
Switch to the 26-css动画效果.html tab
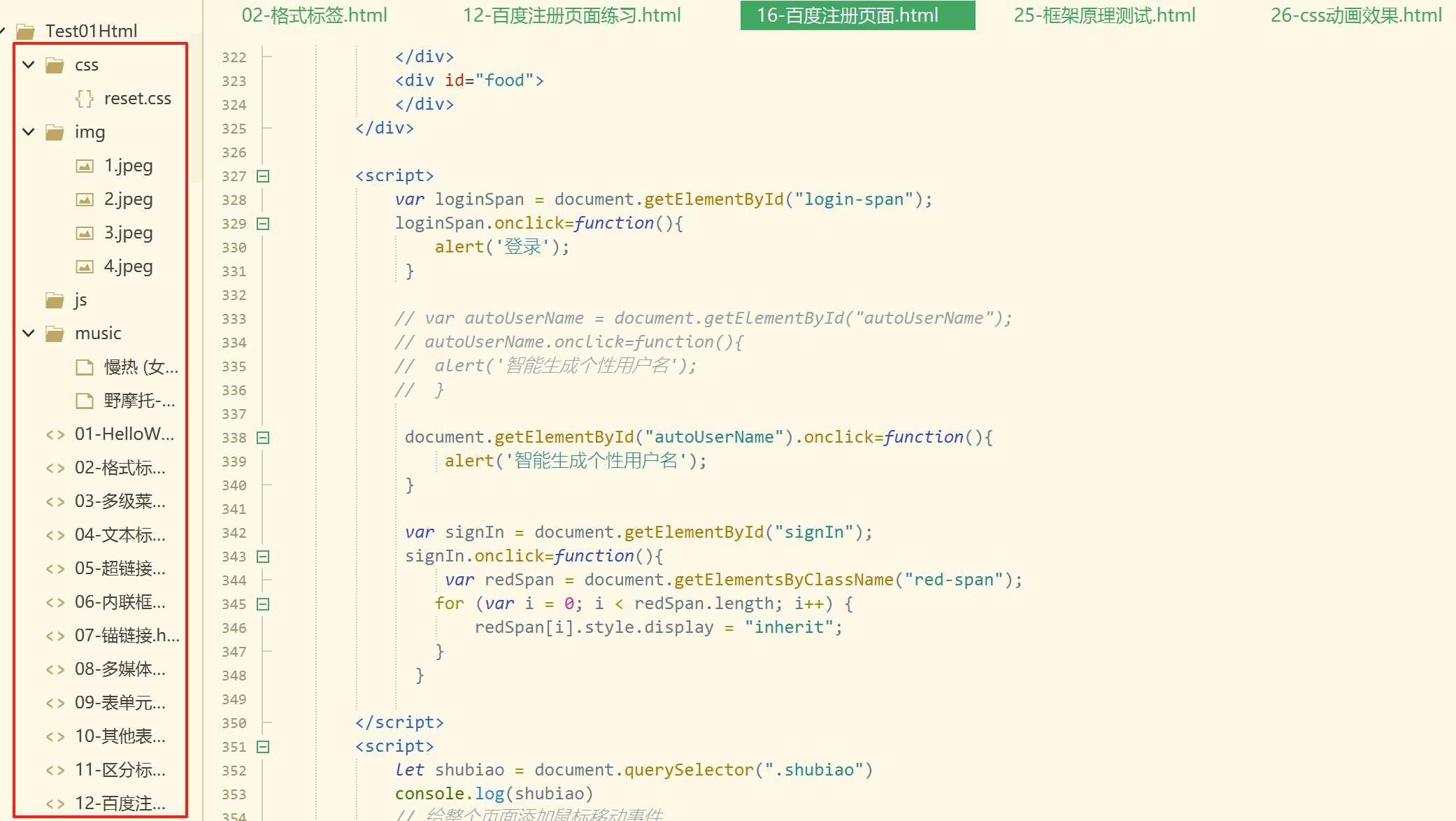1355,15
